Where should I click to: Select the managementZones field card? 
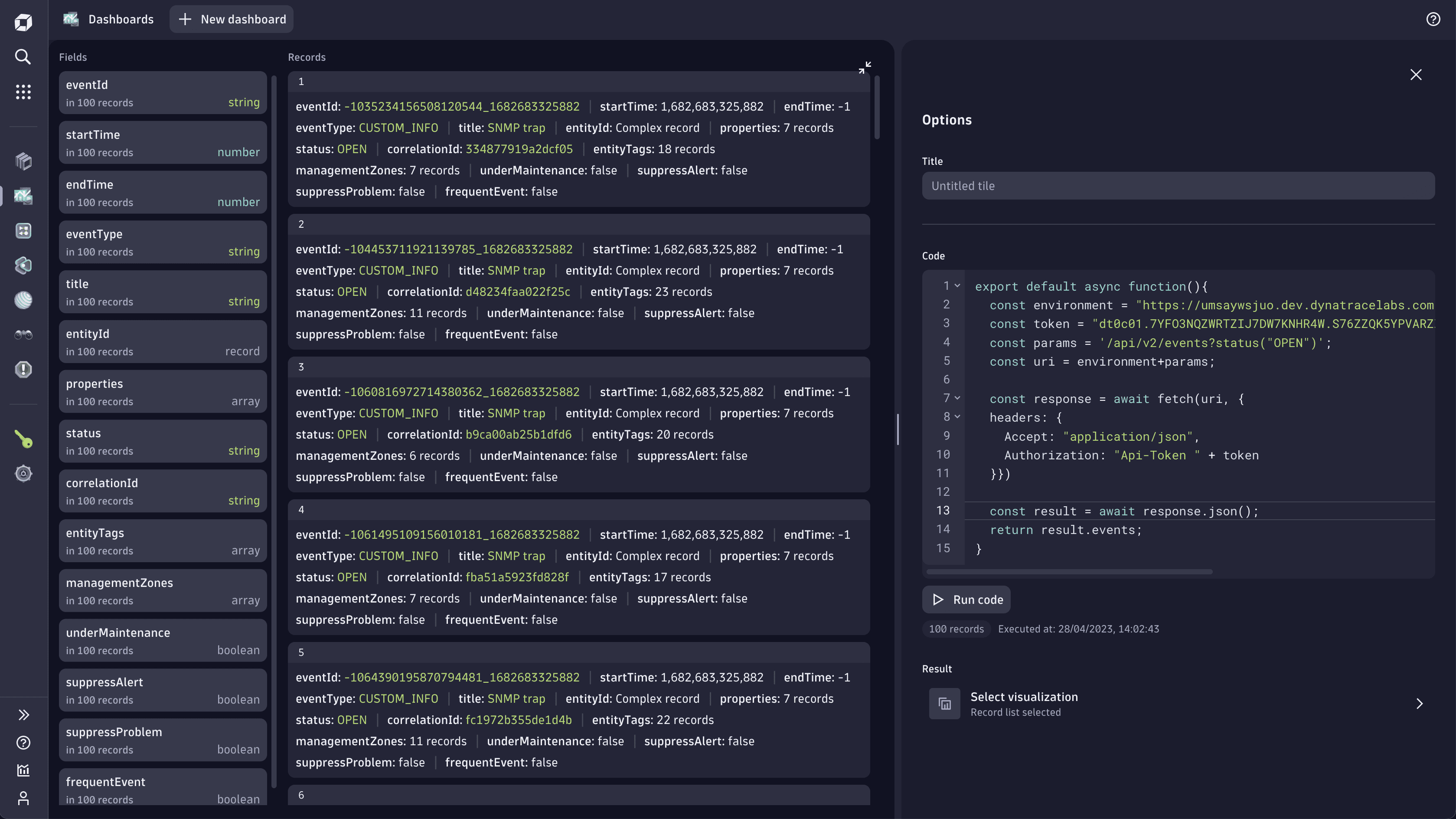pyautogui.click(x=163, y=590)
